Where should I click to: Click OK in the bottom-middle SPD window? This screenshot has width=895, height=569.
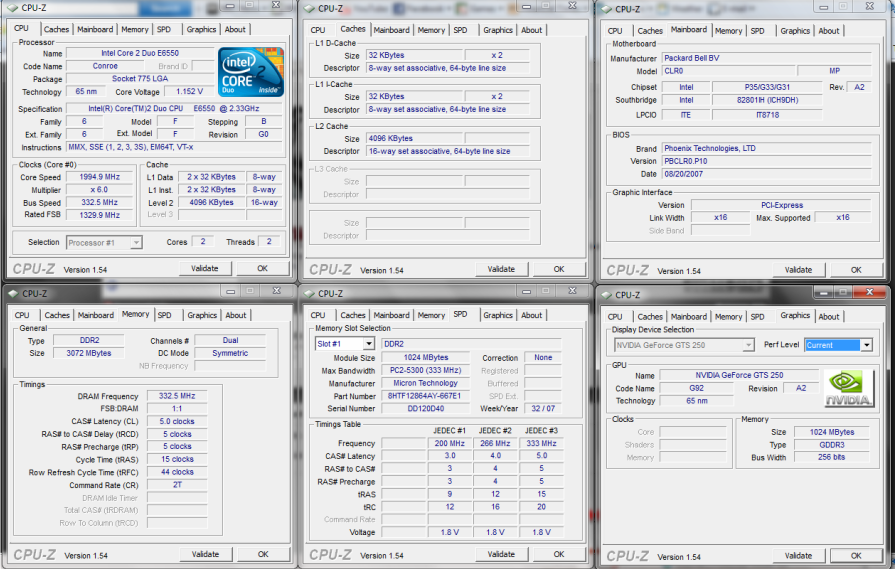coord(559,554)
